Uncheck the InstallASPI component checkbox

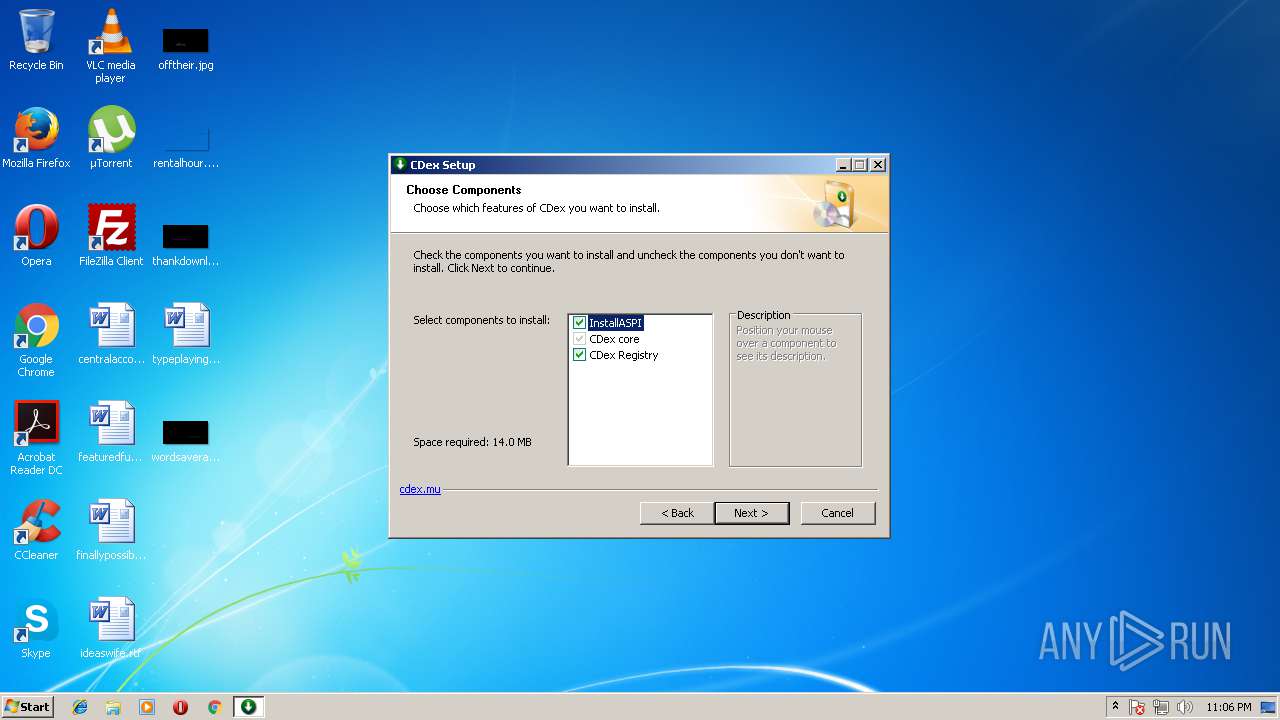click(579, 323)
